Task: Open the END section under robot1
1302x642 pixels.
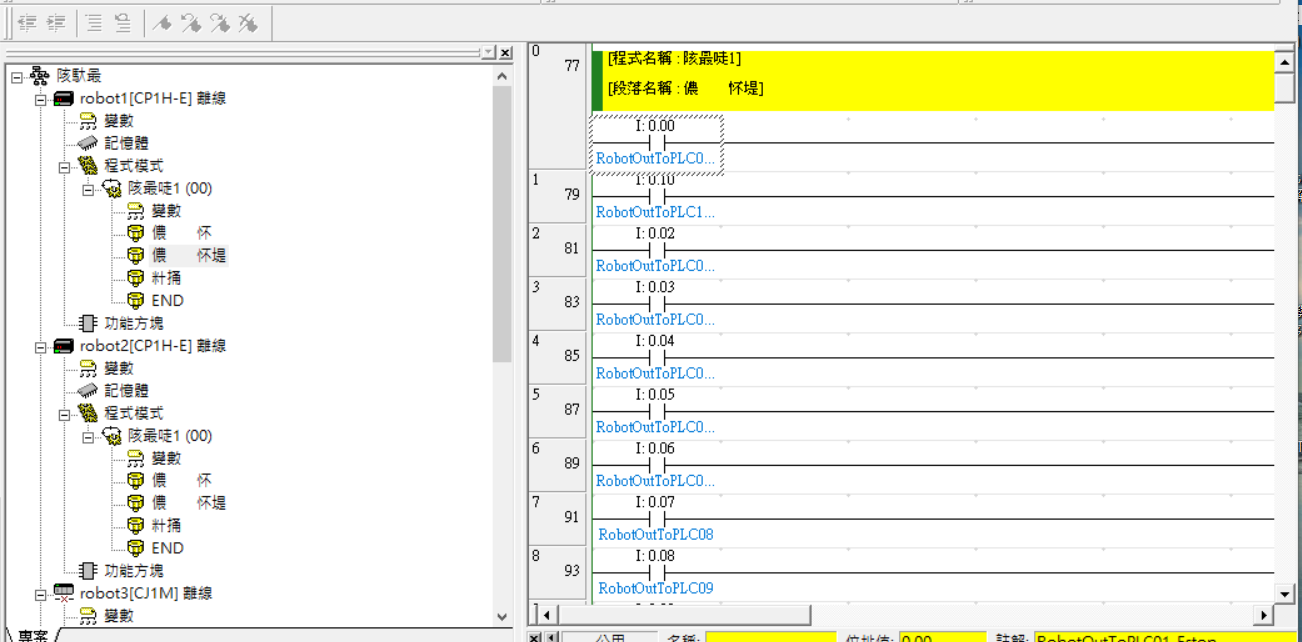Action: 135,300
